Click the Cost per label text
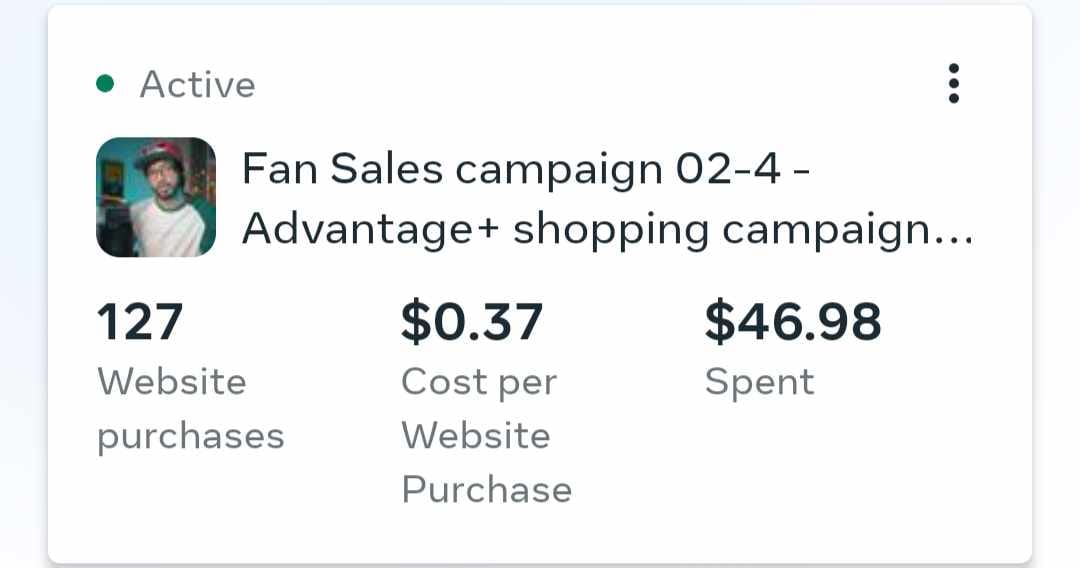The image size is (1080, 568). pyautogui.click(x=479, y=383)
